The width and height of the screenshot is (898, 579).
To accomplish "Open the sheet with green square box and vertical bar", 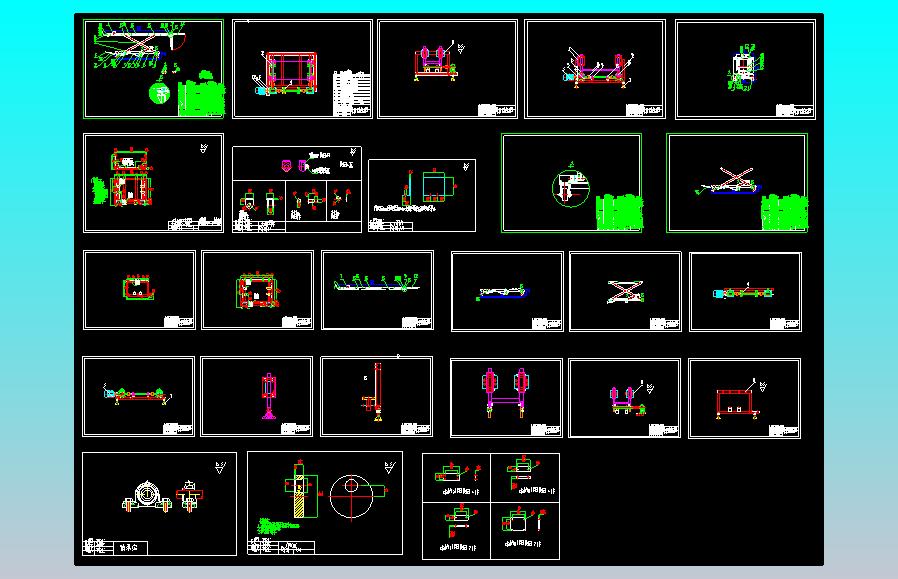I will [422, 195].
